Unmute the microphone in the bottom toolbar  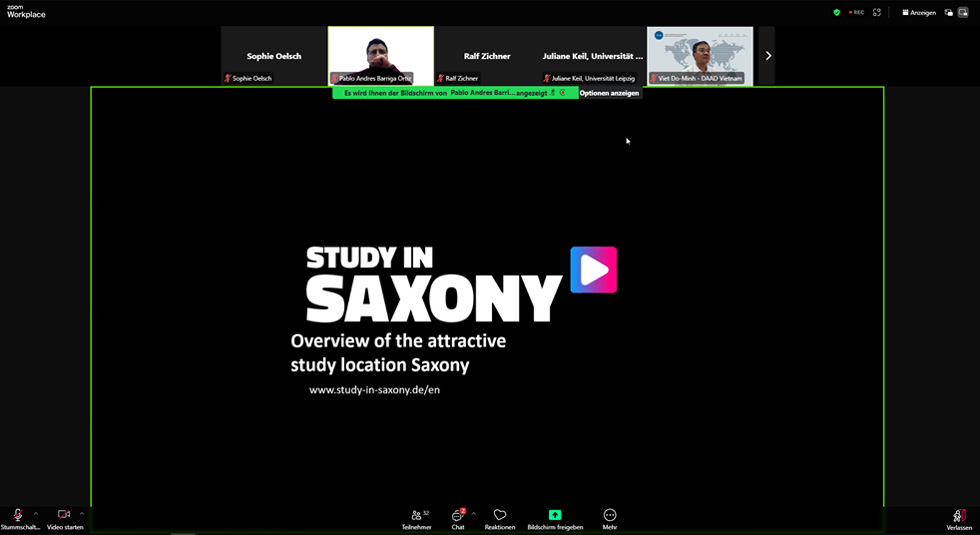point(18,515)
